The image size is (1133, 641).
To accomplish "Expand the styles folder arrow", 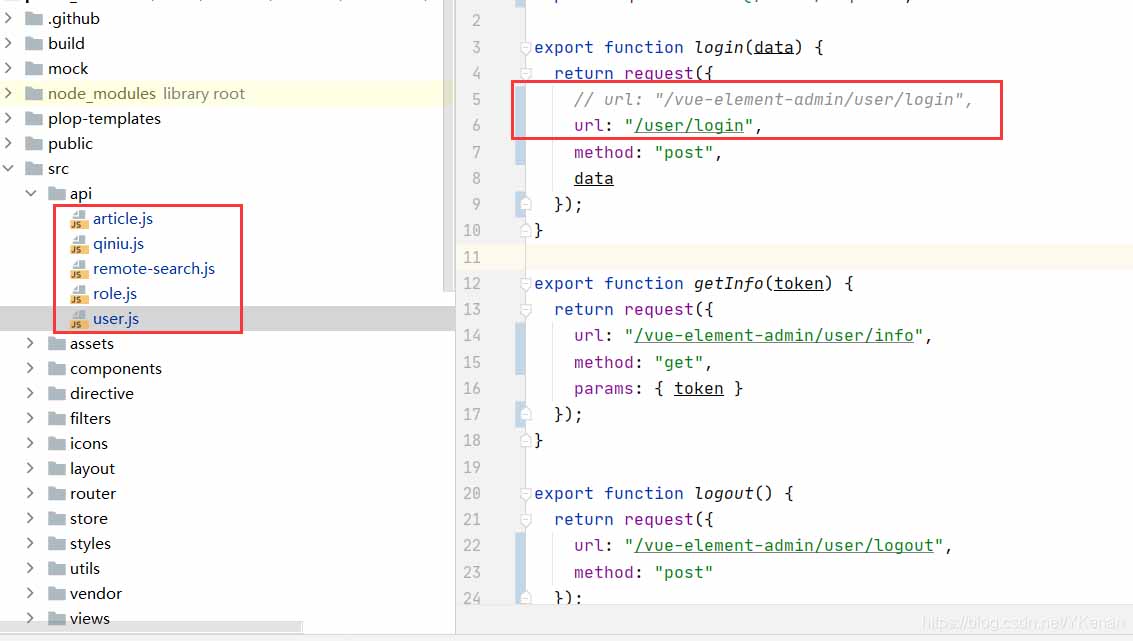I will pos(30,543).
